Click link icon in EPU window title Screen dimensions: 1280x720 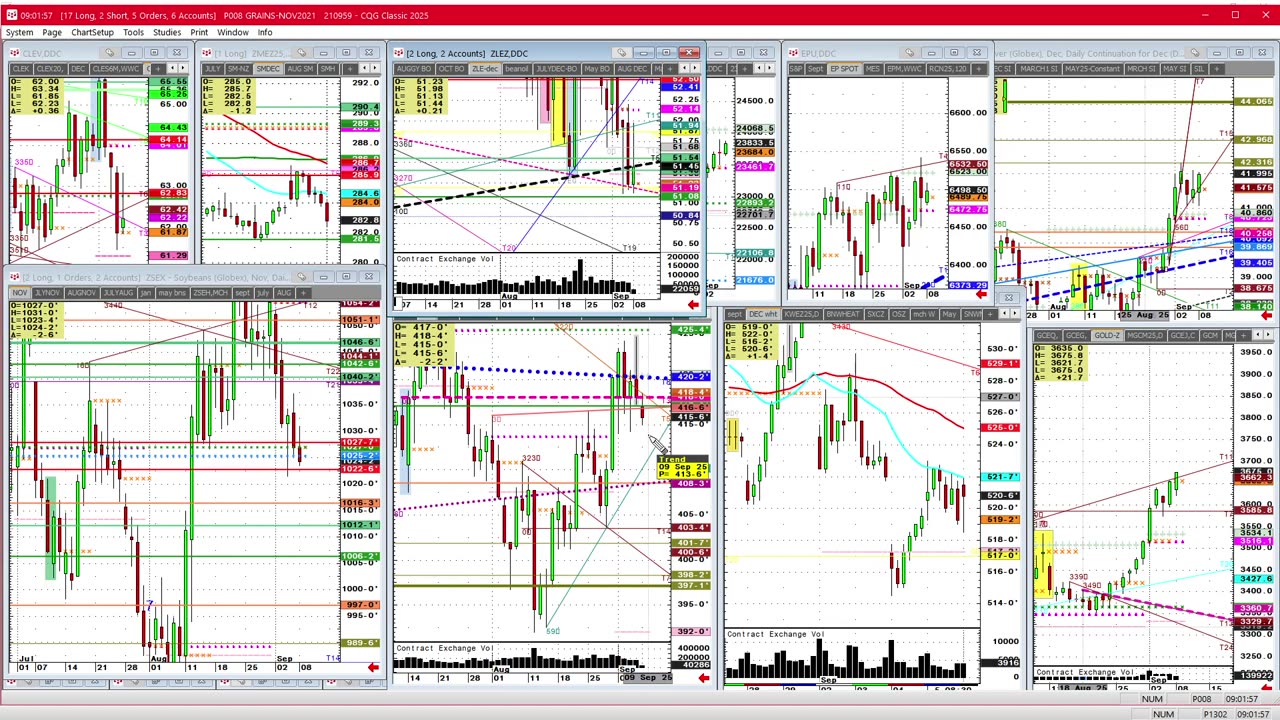909,53
